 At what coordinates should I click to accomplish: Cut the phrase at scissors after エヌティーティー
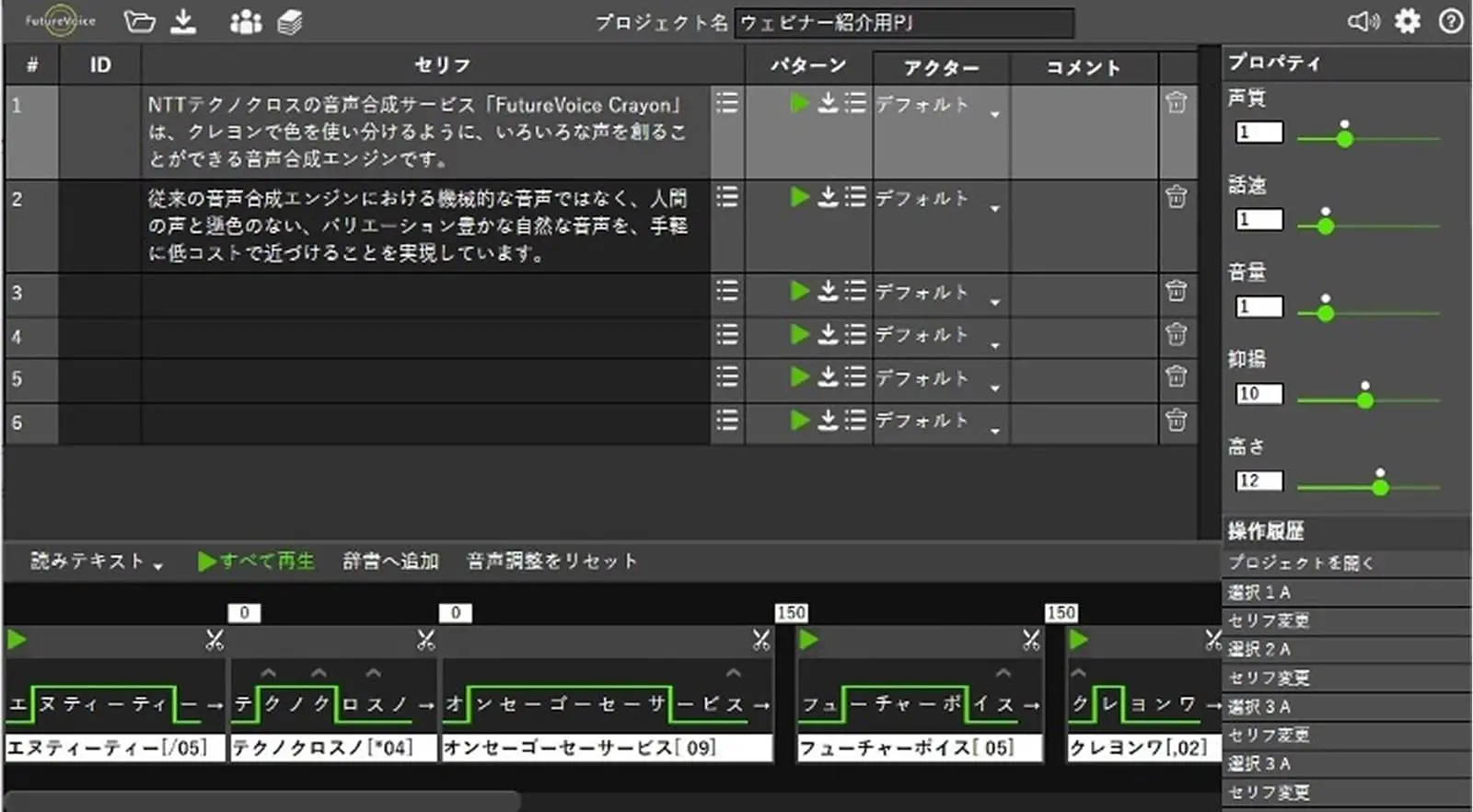215,639
